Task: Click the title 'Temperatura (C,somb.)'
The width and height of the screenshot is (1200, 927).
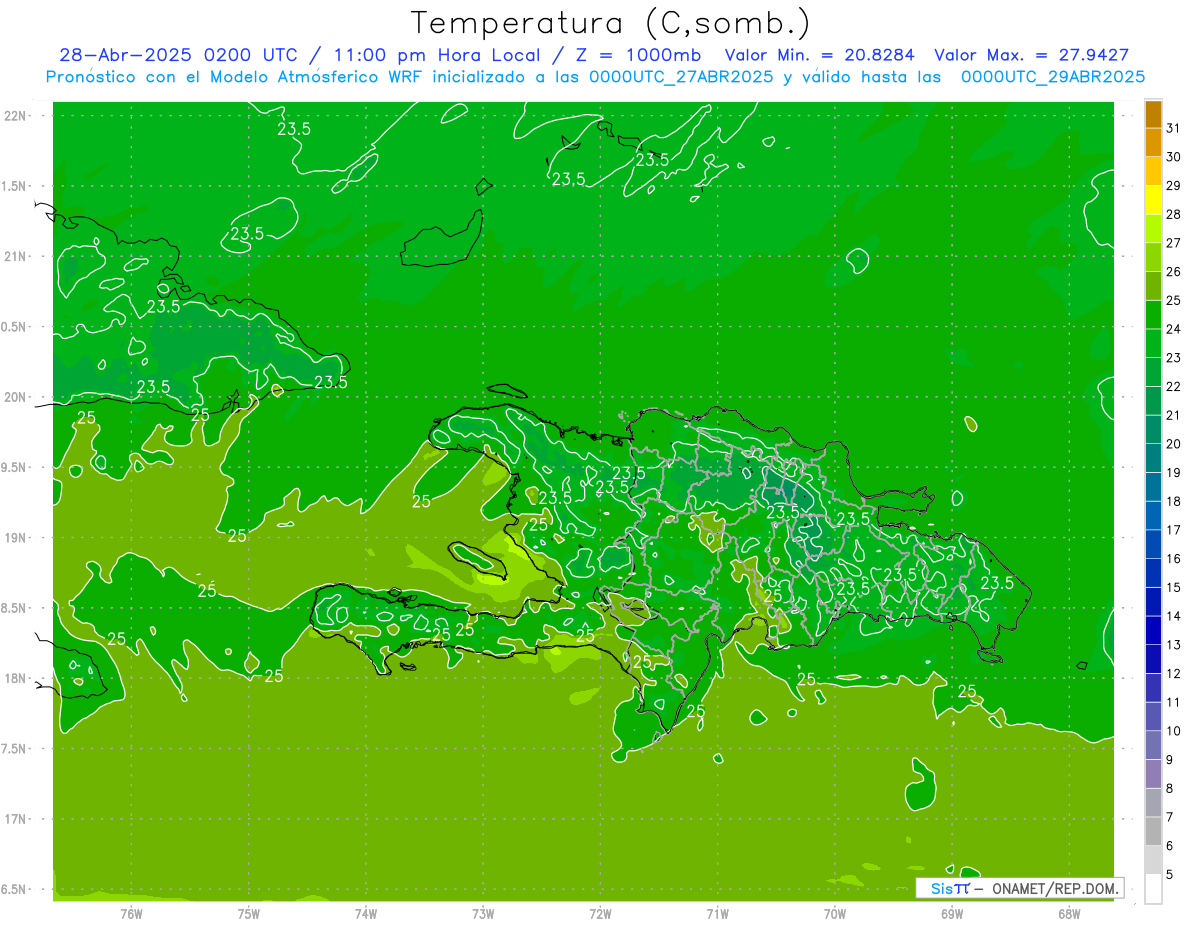Action: click(610, 23)
